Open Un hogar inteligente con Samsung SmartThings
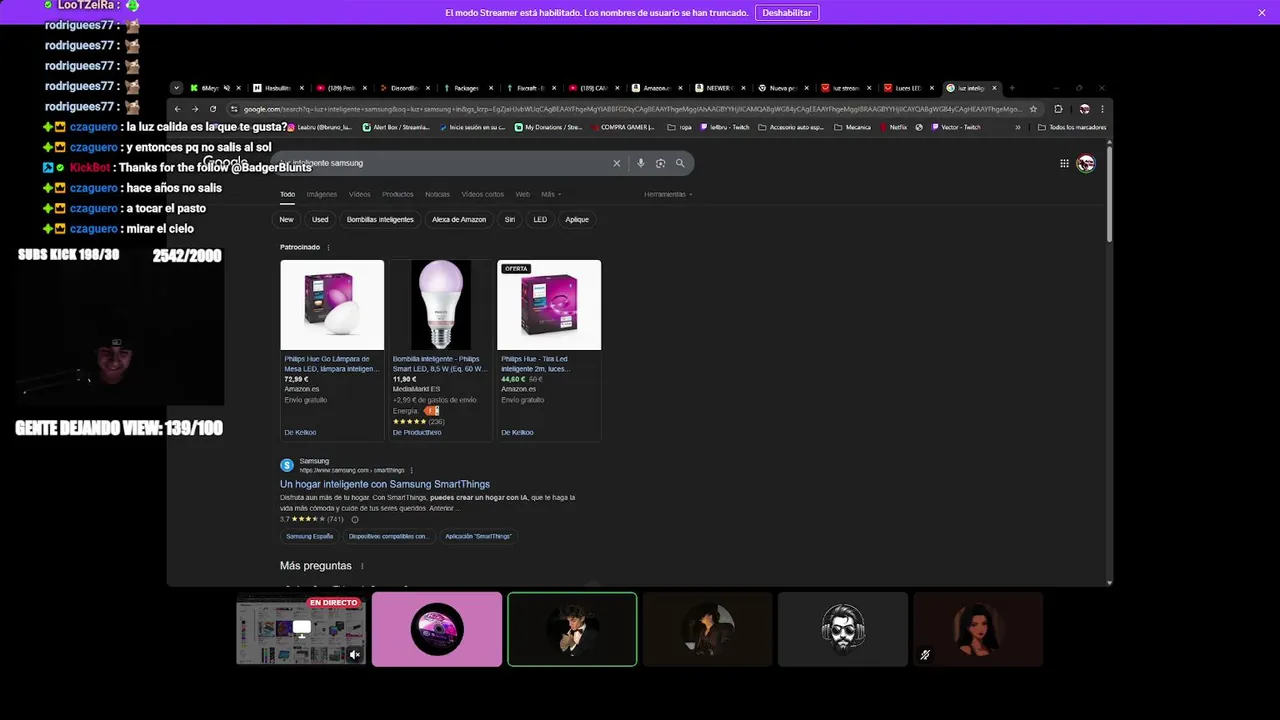The height and width of the screenshot is (720, 1280). click(x=385, y=484)
